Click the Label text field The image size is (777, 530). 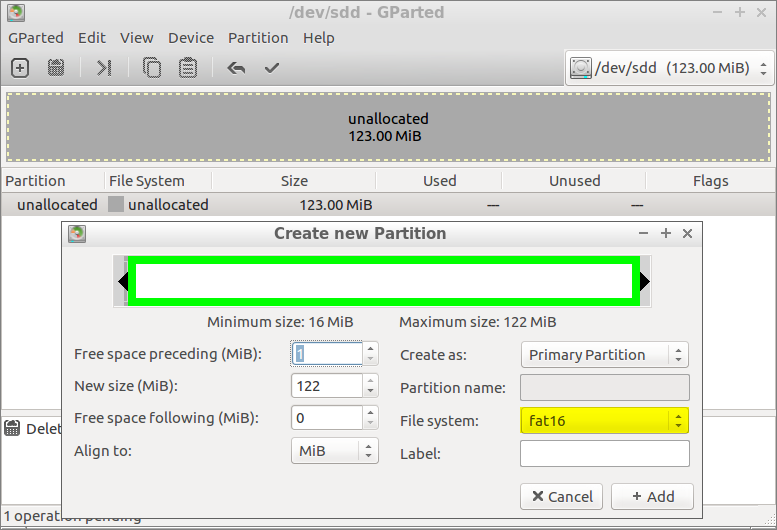[605, 454]
